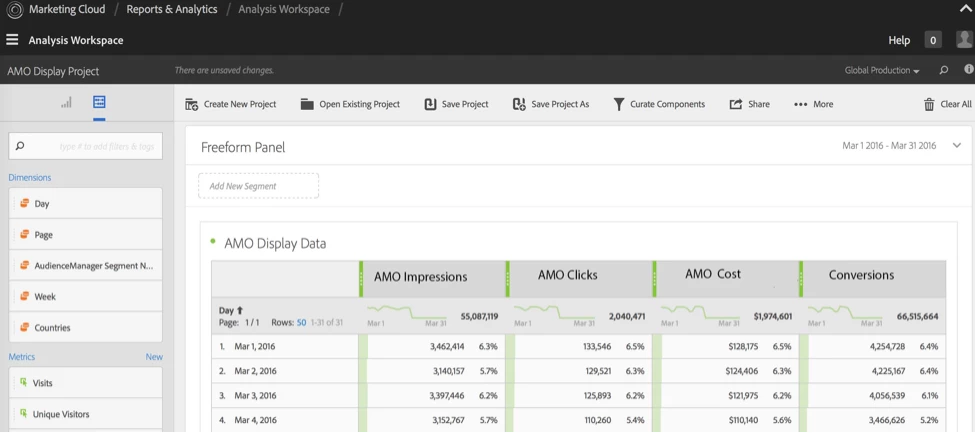The height and width of the screenshot is (433, 975).
Task: Click the Page dimension icon
Action: coord(25,235)
